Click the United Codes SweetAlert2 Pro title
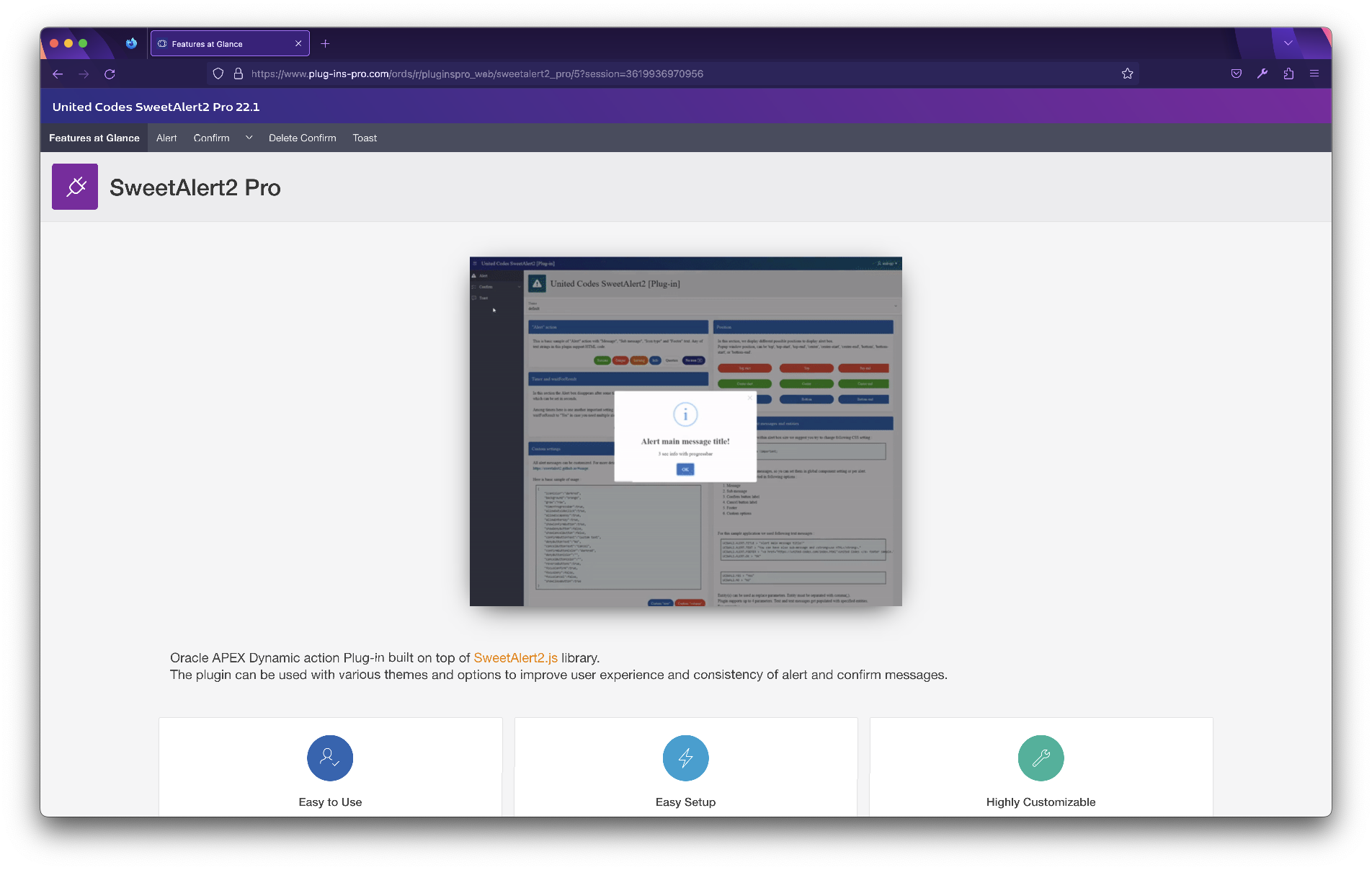The height and width of the screenshot is (870, 1372). (156, 107)
